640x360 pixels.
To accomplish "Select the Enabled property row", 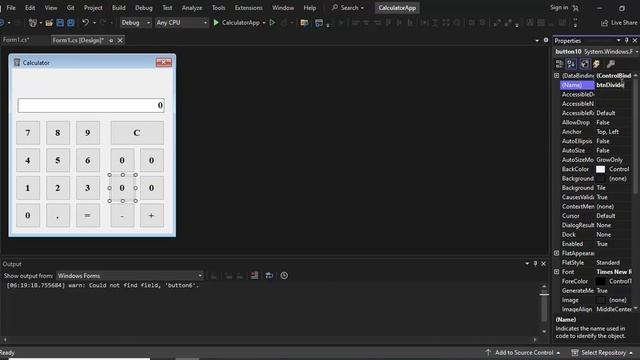I will [x=596, y=244].
